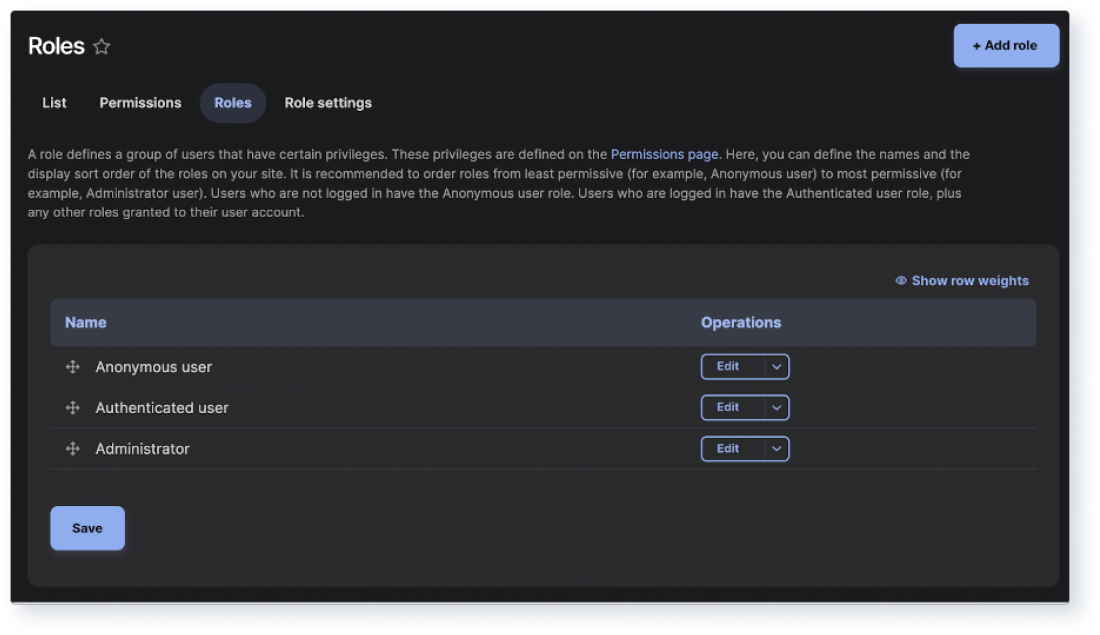
Task: Click the star icon beside Roles heading
Action: coord(100,46)
